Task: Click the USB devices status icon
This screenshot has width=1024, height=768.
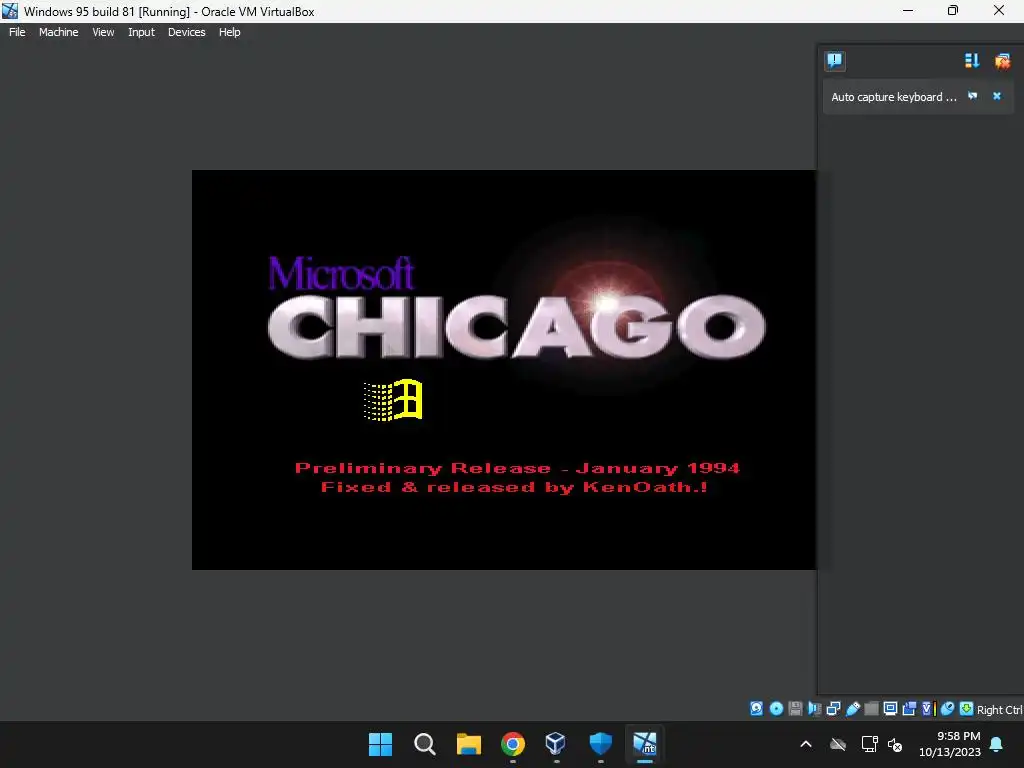Action: click(x=852, y=709)
